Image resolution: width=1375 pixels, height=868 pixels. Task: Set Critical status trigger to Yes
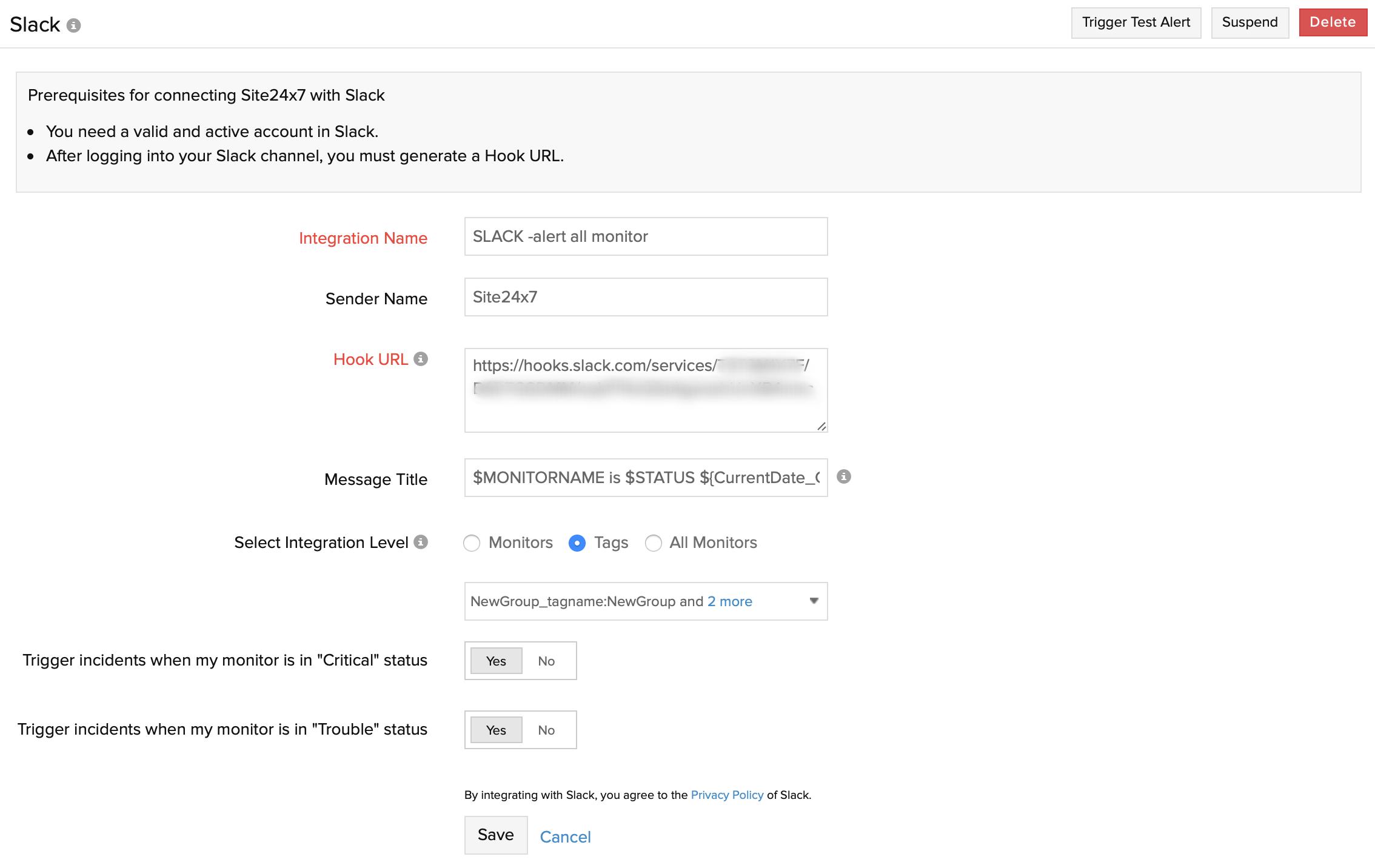pos(496,661)
